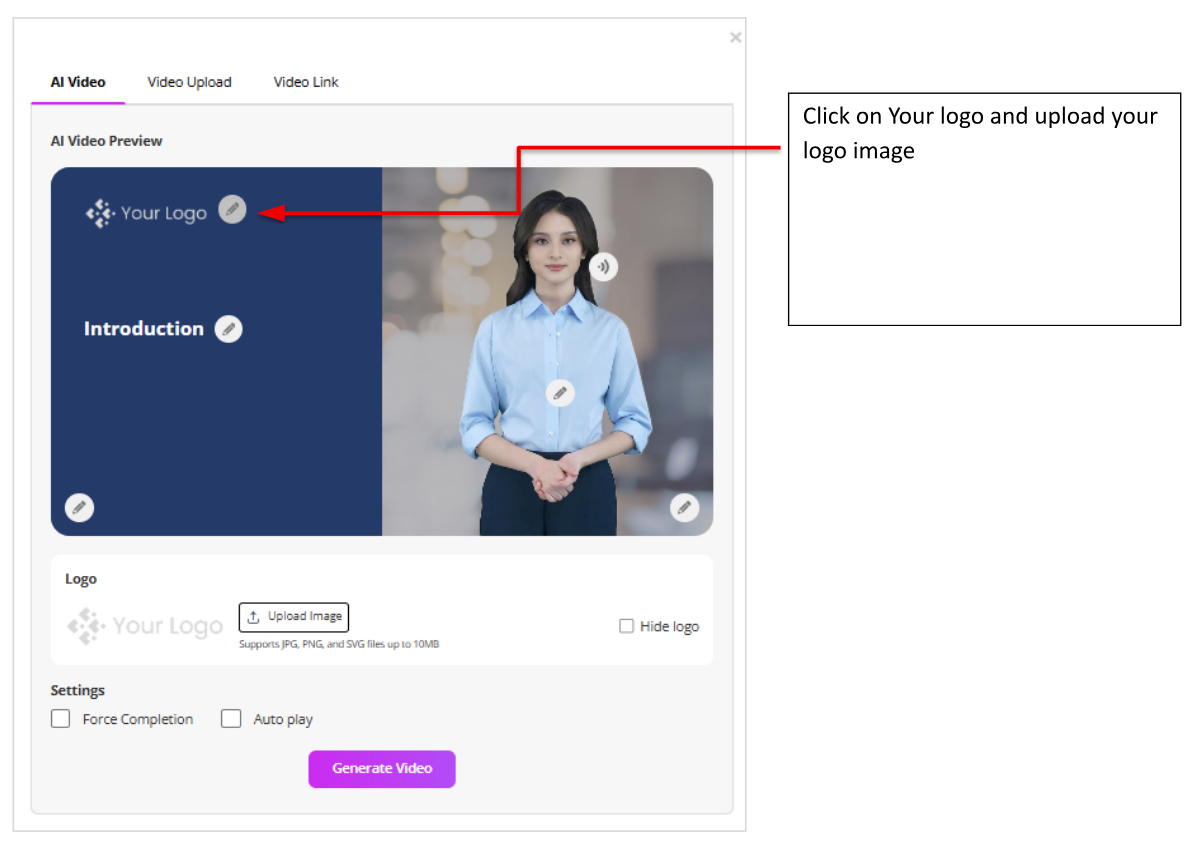Click the Your Logo placeholder in the Logo section
The width and height of the screenshot is (1198, 847).
pos(145,626)
